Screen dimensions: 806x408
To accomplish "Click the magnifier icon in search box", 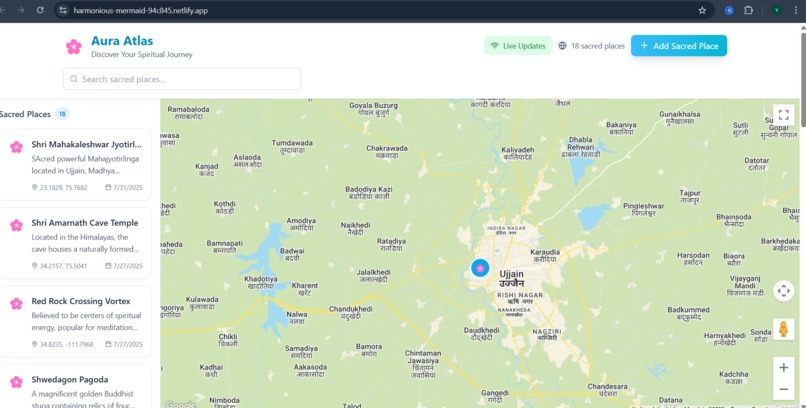I will pyautogui.click(x=74, y=79).
